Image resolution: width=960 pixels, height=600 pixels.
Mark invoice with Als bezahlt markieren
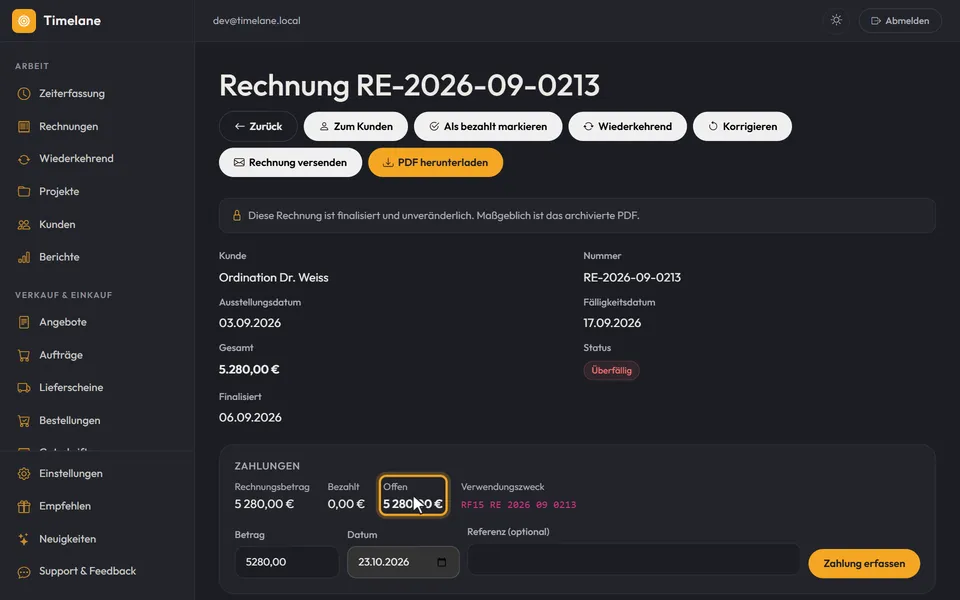[x=488, y=126]
